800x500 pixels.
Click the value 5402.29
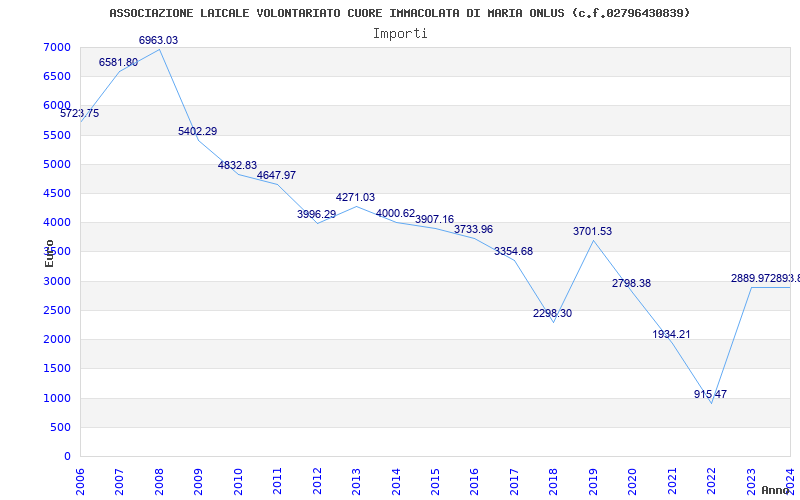coord(197,132)
